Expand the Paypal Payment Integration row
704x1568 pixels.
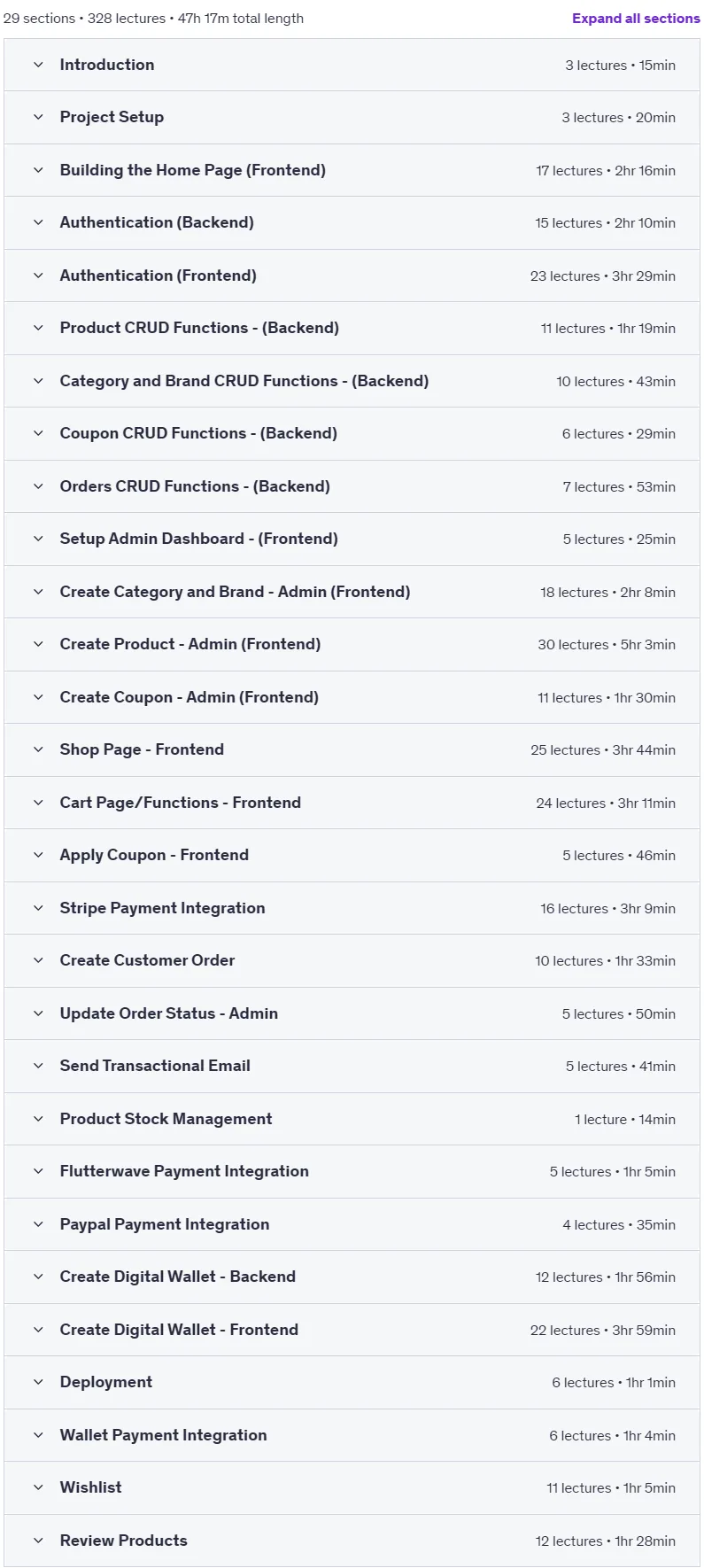point(352,1224)
